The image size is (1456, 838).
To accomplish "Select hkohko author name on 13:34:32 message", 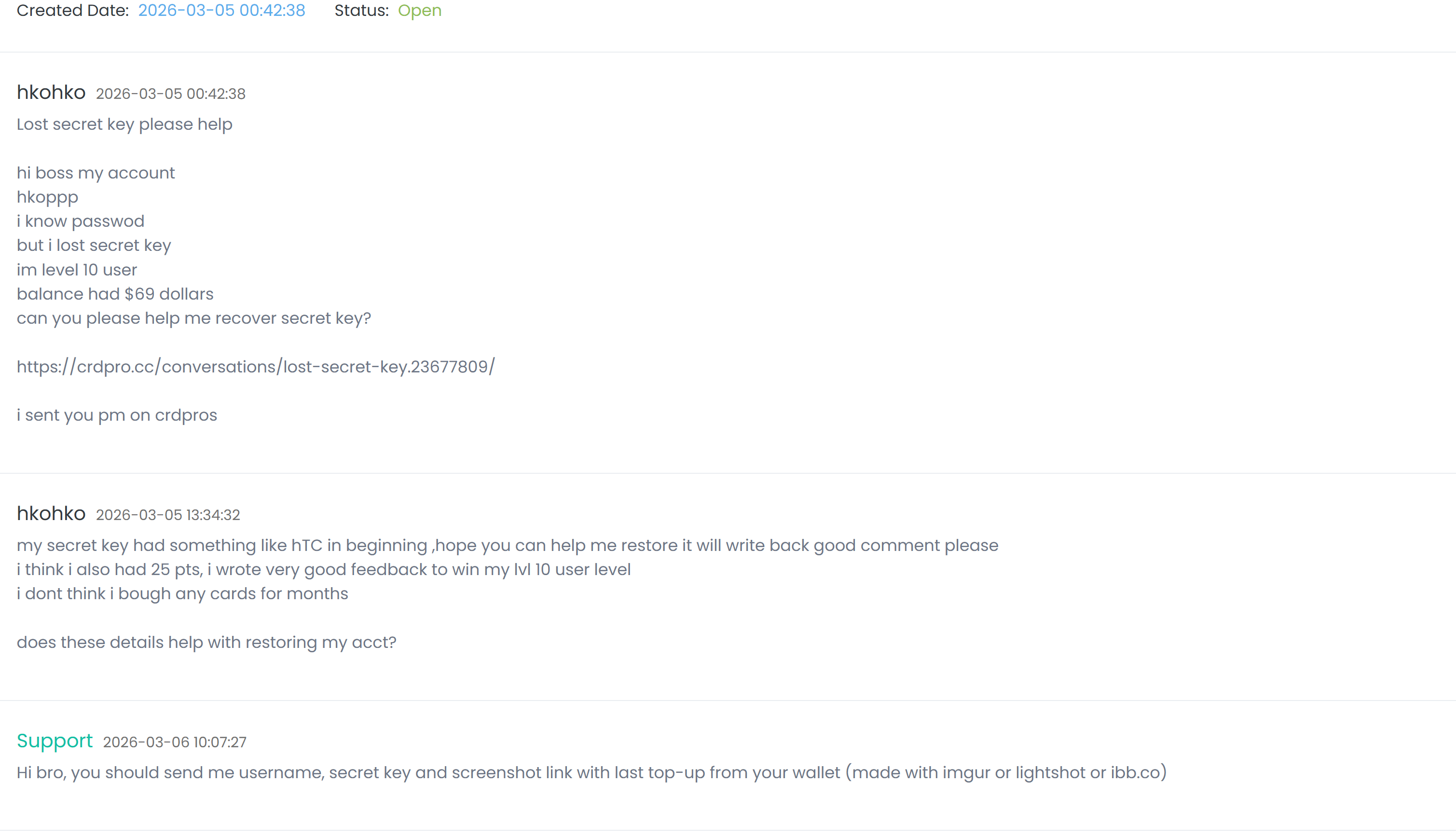I will coord(51,513).
